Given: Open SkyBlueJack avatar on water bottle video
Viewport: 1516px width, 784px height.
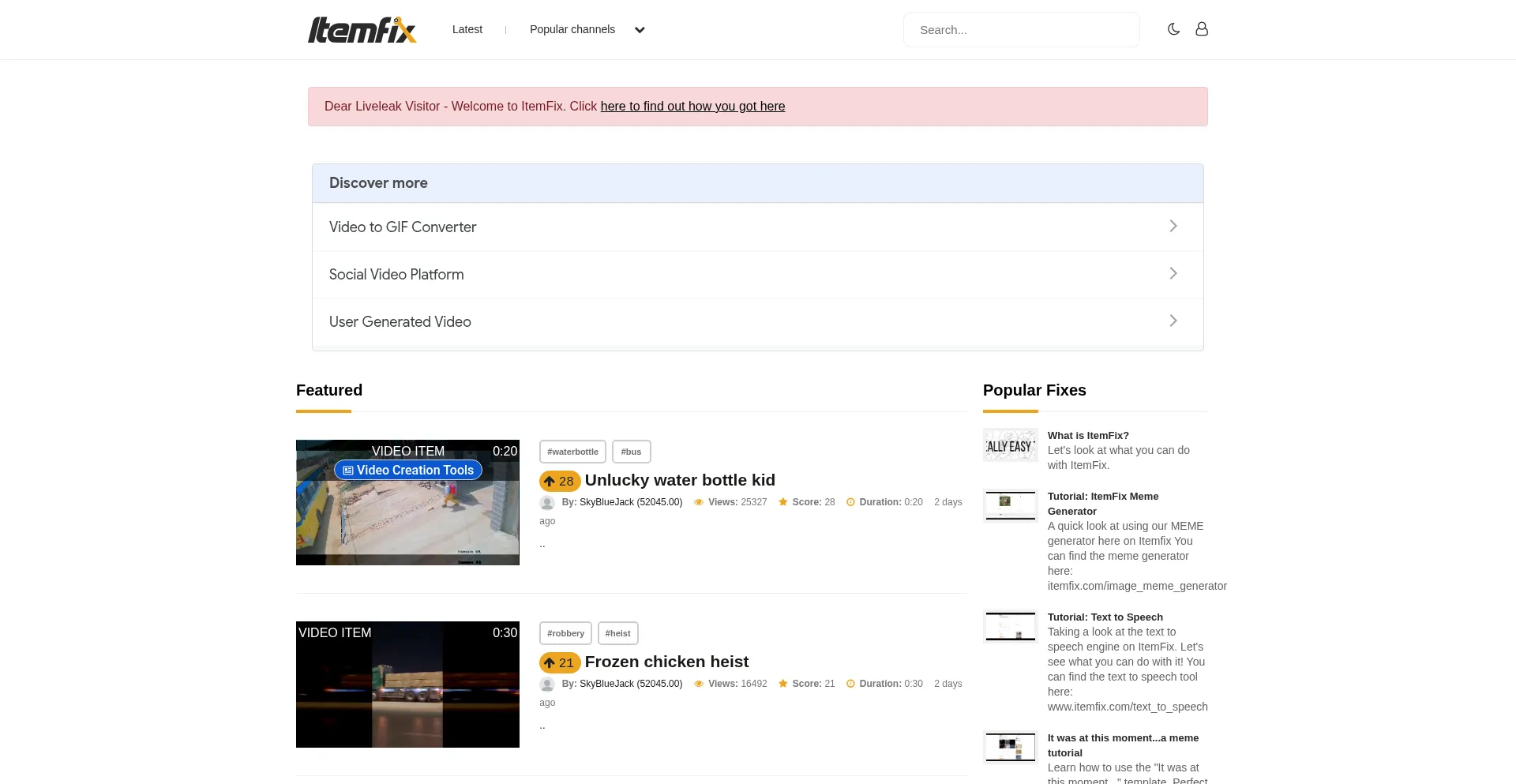Looking at the screenshot, I should 547,503.
